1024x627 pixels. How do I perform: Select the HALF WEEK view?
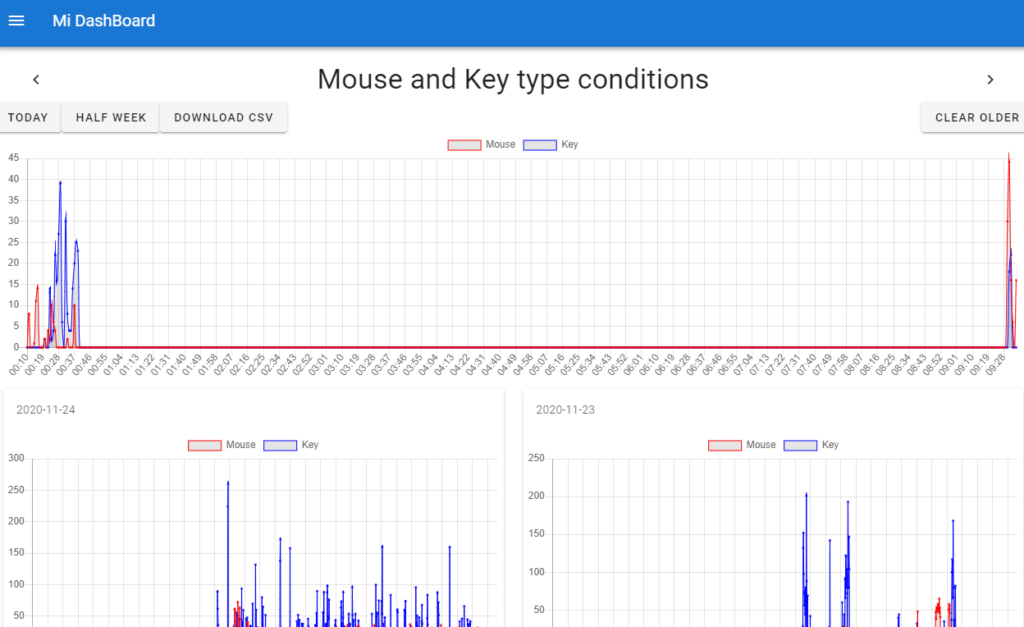click(111, 118)
